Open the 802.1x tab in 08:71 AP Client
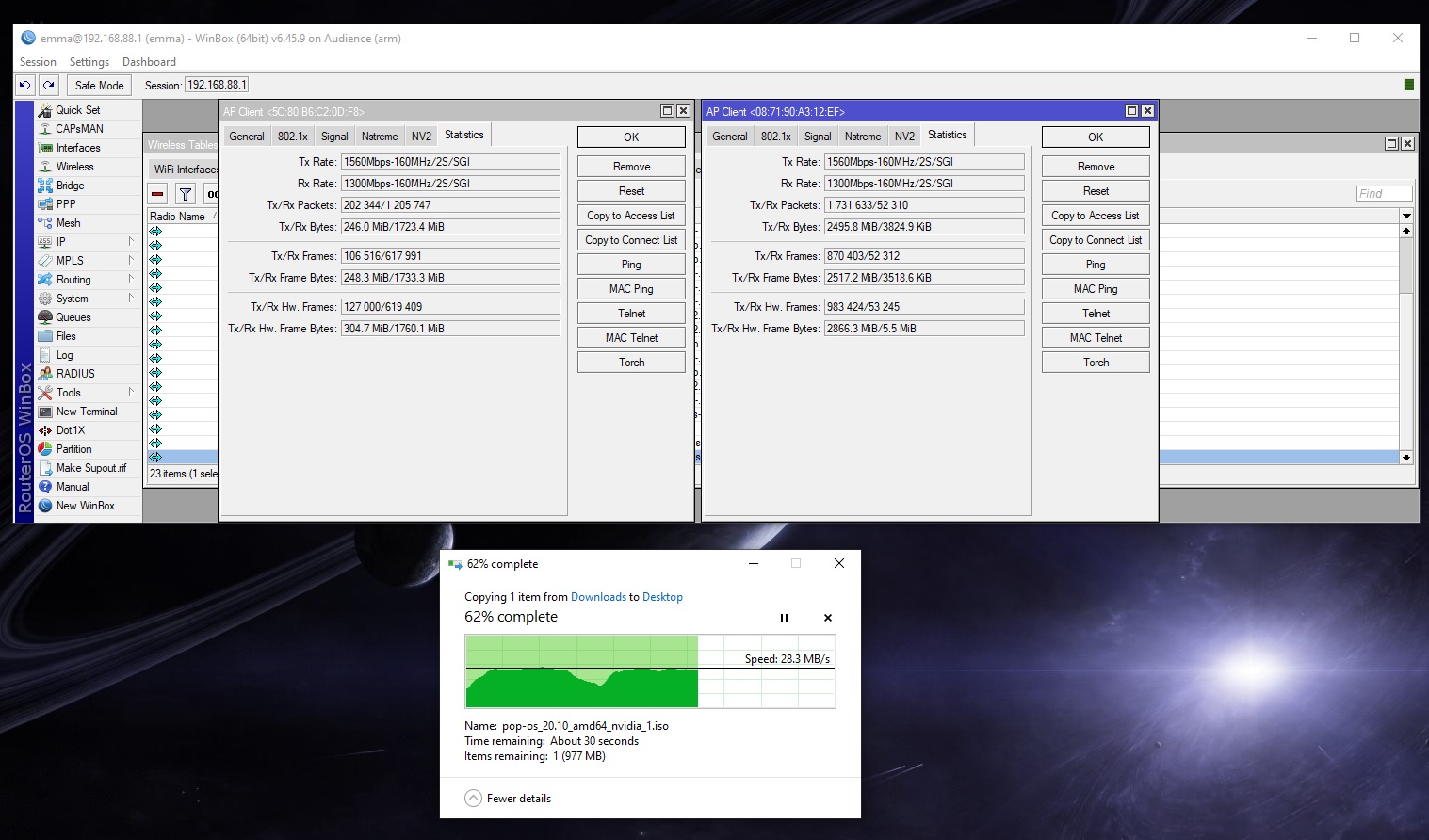This screenshot has height=840, width=1429. (x=776, y=137)
